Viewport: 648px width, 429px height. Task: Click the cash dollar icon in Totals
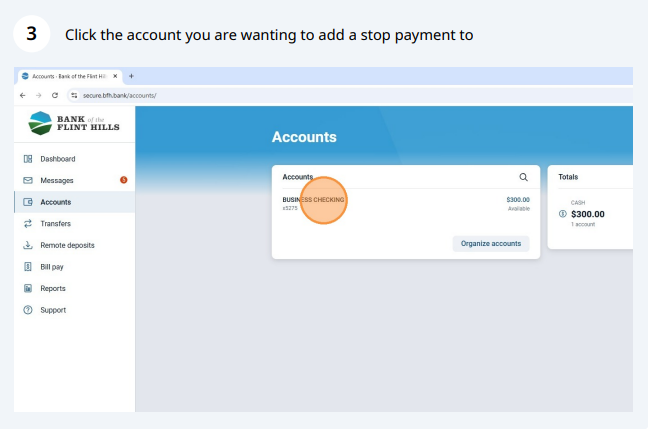pos(562,214)
